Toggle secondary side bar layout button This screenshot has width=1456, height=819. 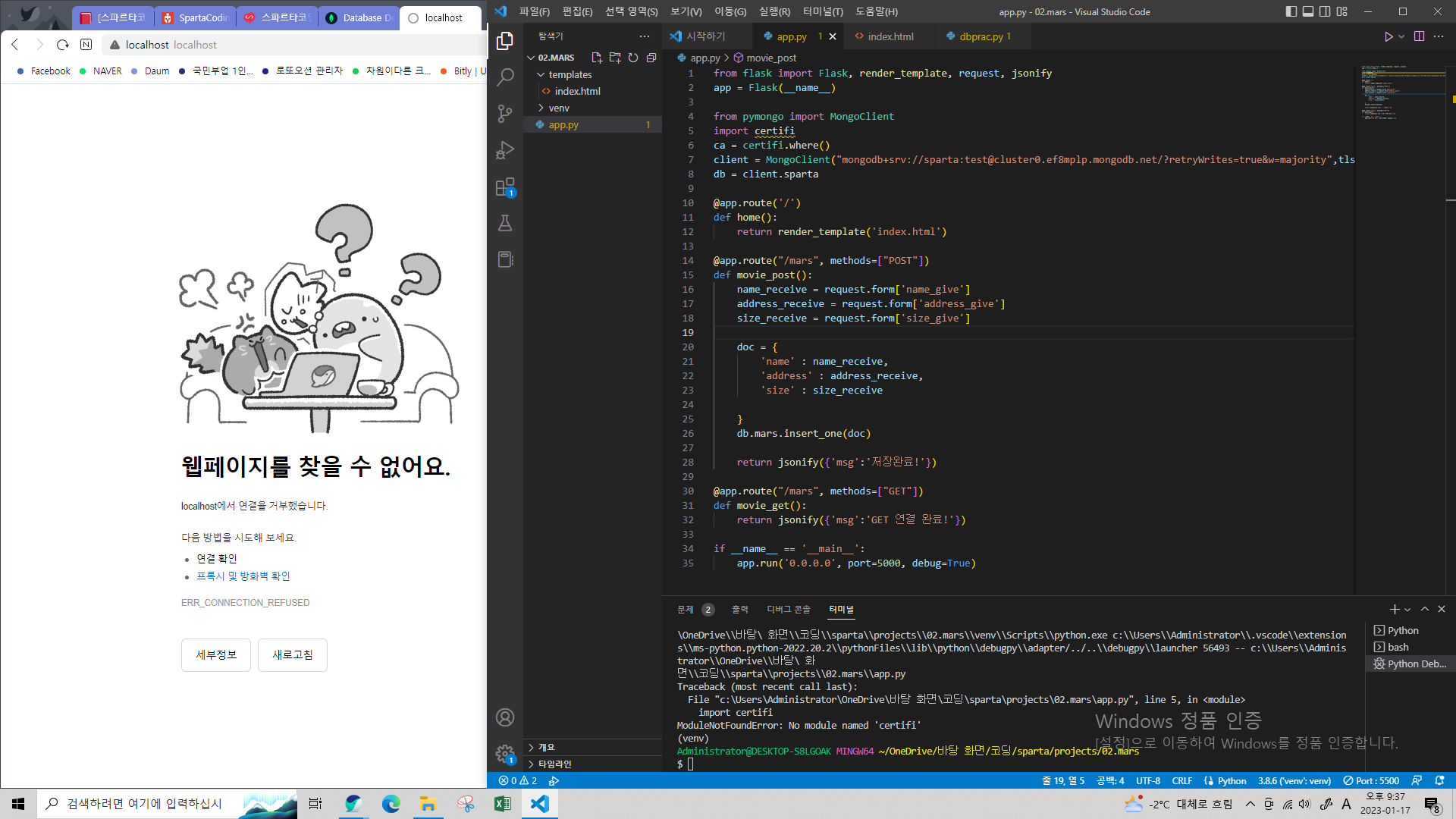point(1325,11)
